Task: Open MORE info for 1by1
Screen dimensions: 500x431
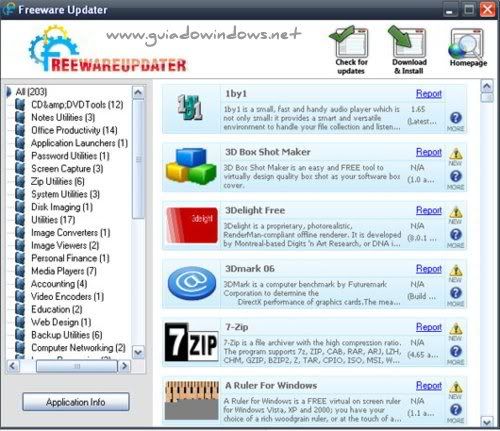Action: point(456,121)
